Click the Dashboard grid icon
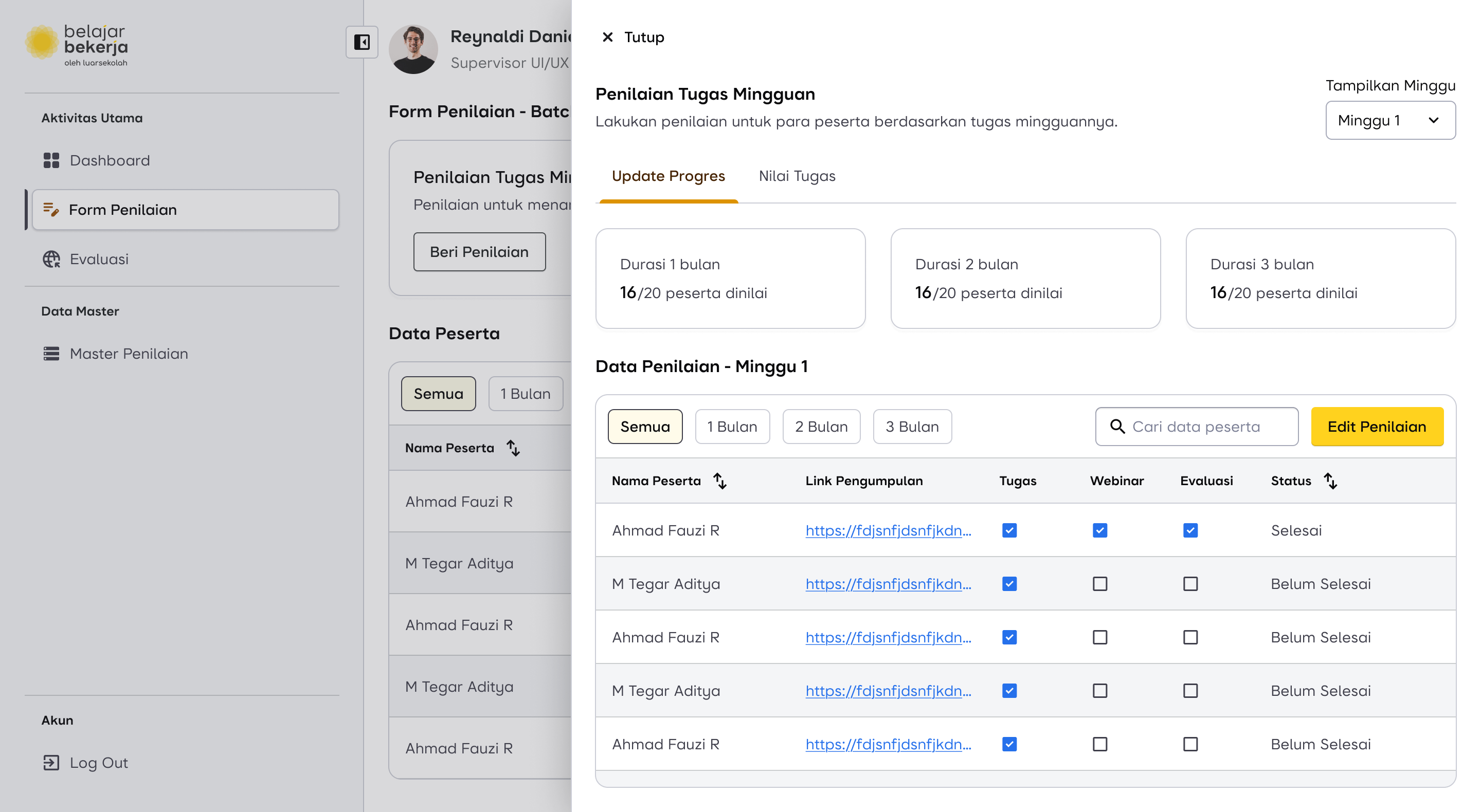The width and height of the screenshot is (1481, 812). 51,160
